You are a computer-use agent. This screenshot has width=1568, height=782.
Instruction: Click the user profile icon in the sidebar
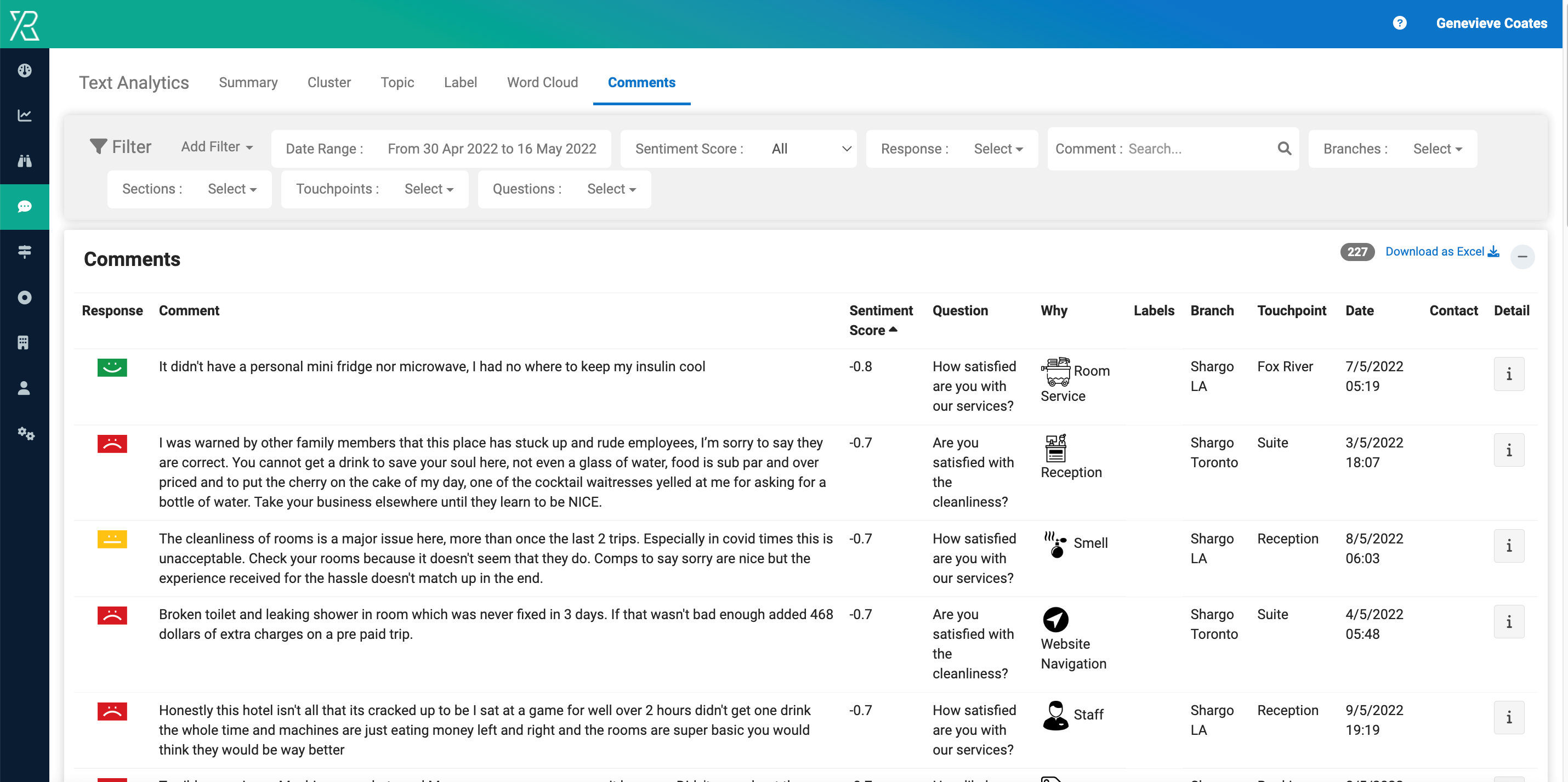[24, 388]
